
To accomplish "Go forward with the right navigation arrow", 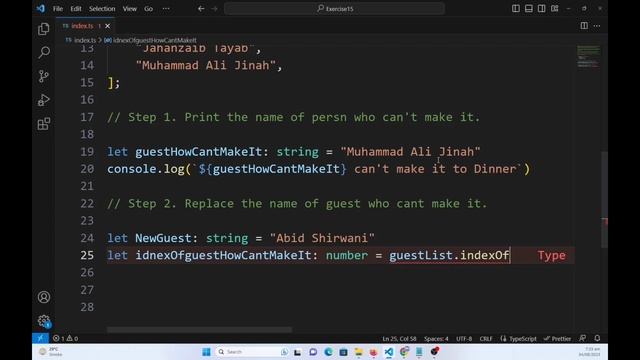I will point(214,9).
